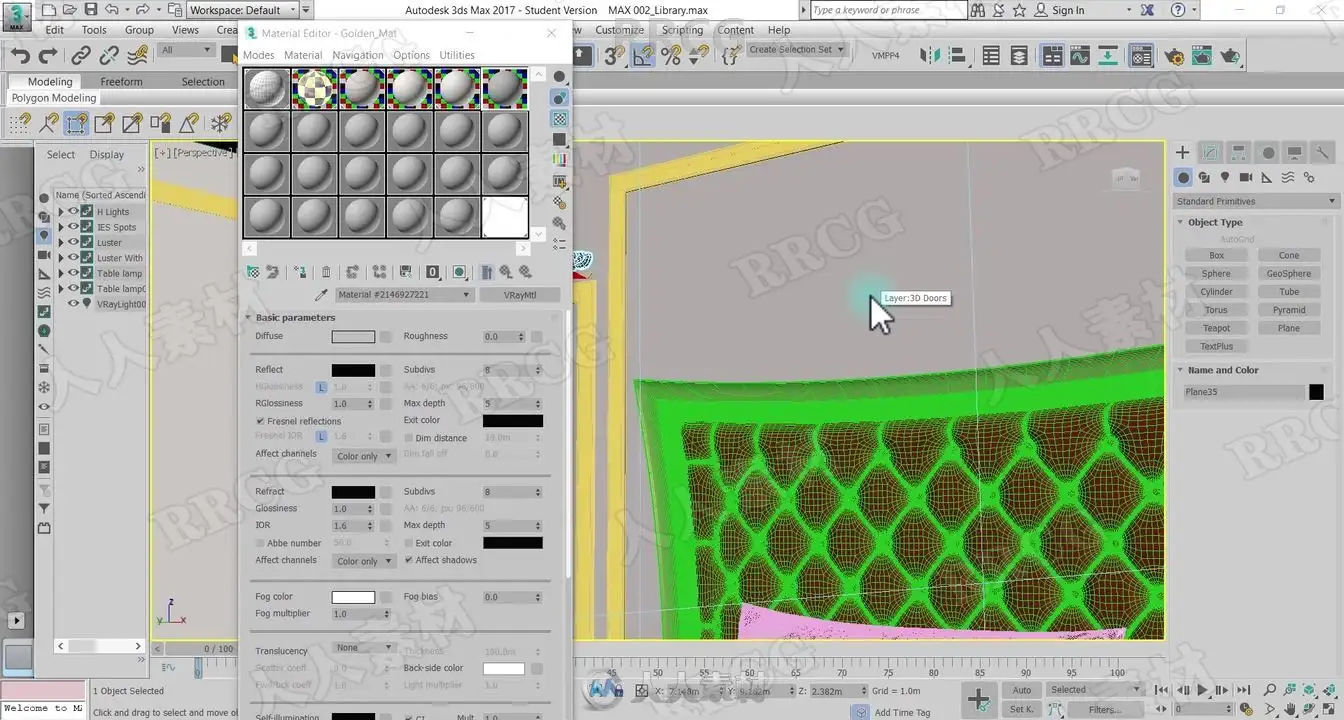Screen dimensions: 1344x720
Task: Click the TextPlus object button
Action: (1216, 346)
